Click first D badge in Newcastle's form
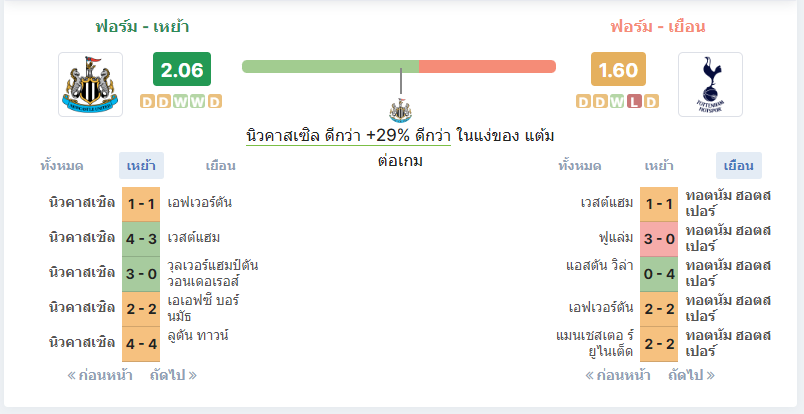The width and height of the screenshot is (804, 414). click(147, 102)
